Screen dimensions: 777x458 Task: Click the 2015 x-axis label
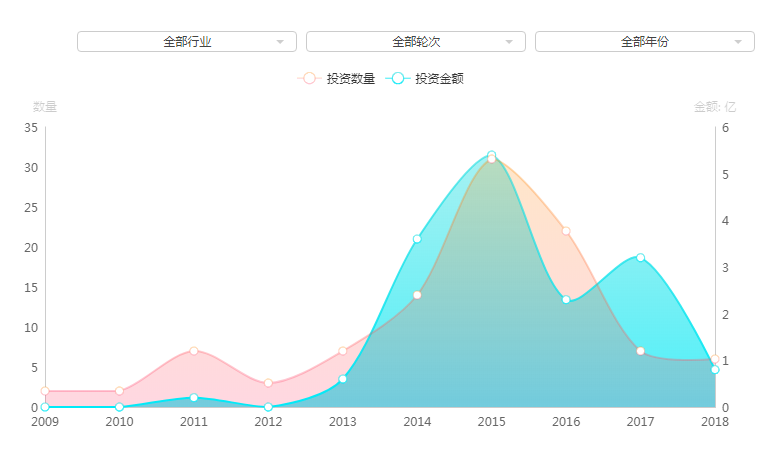point(492,422)
